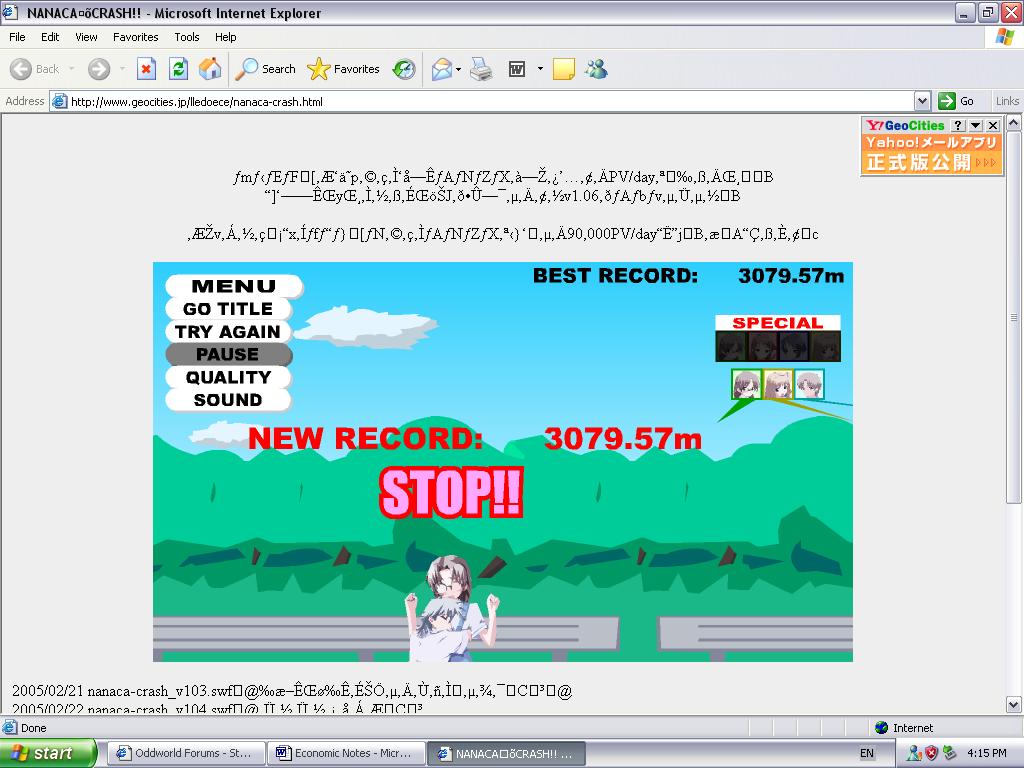
Task: Click GO TITLE game button
Action: (x=228, y=309)
